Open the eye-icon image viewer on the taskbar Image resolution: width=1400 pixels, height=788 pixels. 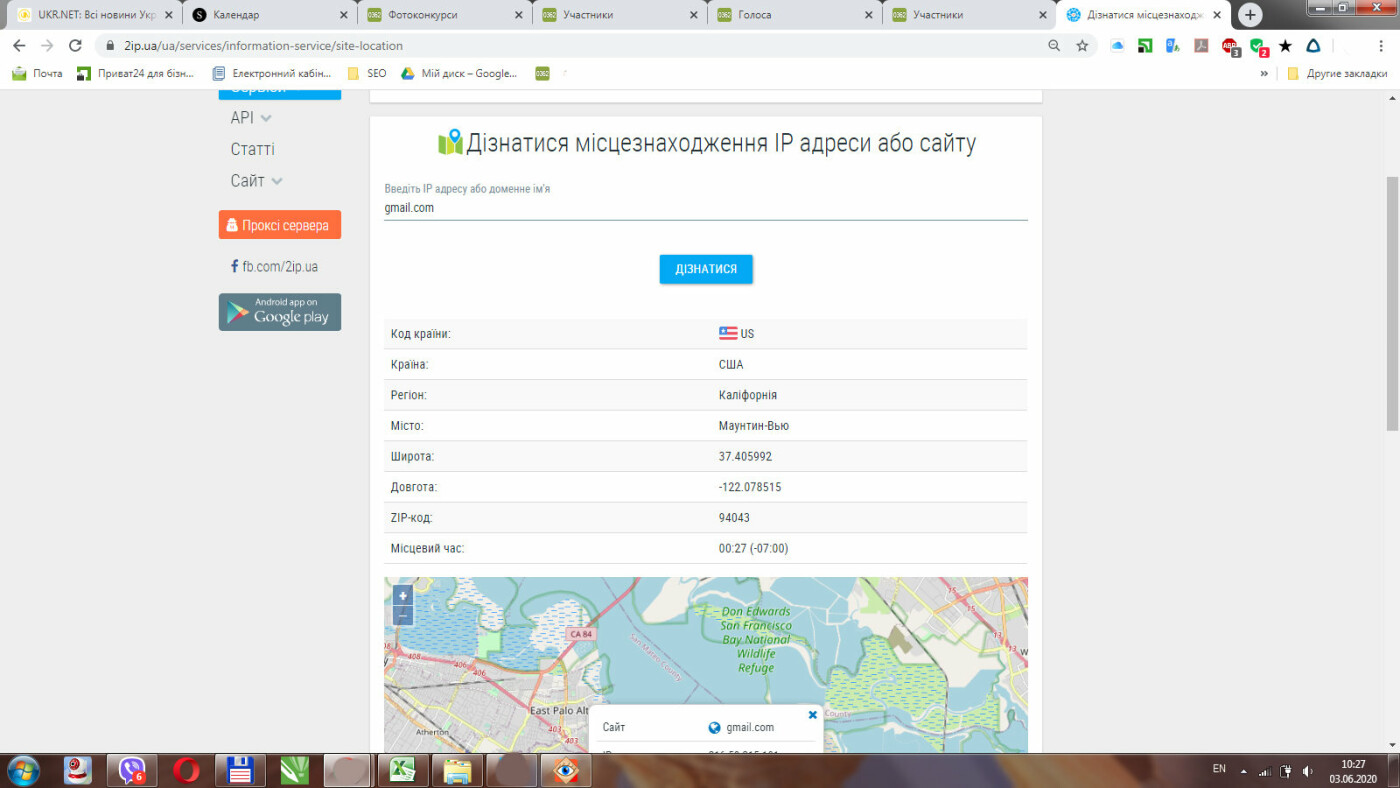click(x=565, y=770)
